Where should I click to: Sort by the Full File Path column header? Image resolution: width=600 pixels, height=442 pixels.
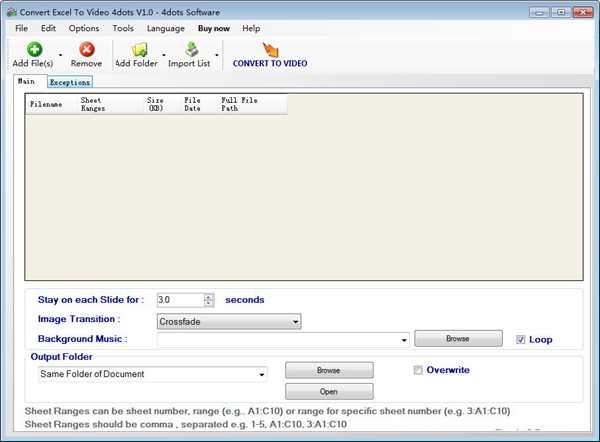[x=253, y=104]
